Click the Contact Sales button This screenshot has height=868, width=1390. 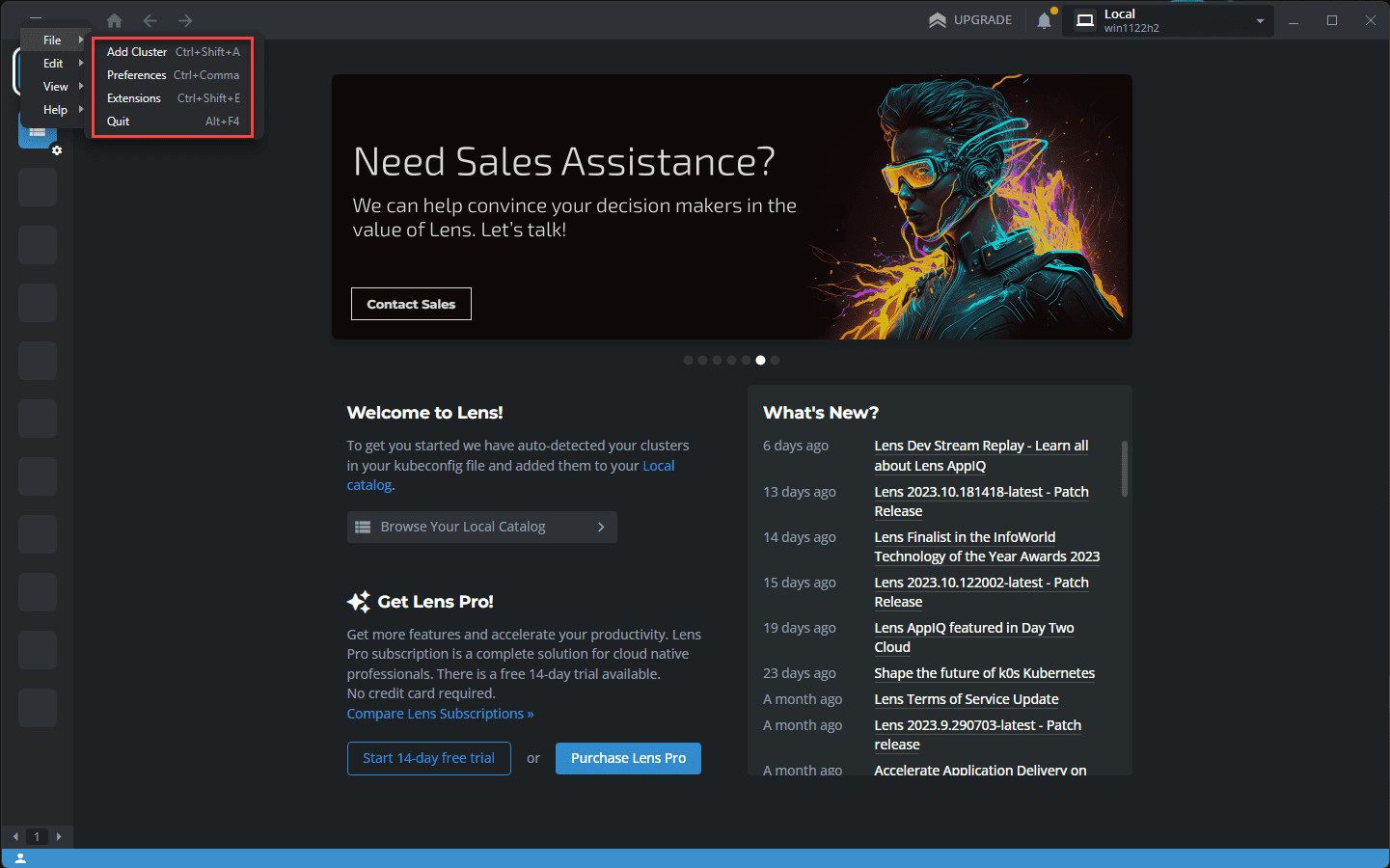411,304
